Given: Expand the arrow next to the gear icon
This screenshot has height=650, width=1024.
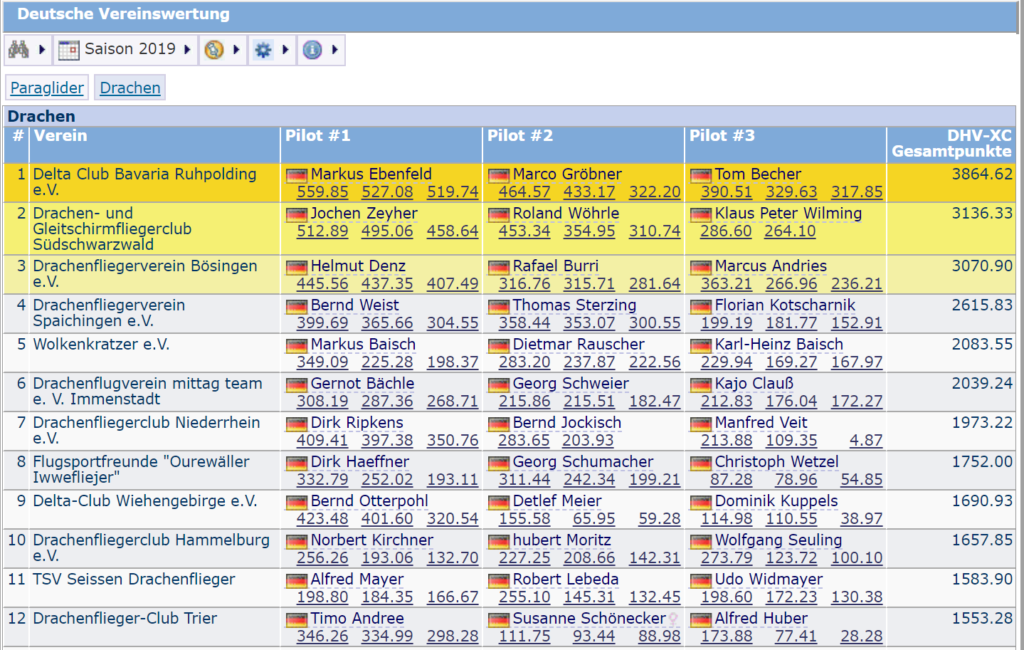Looking at the screenshot, I should point(285,50).
